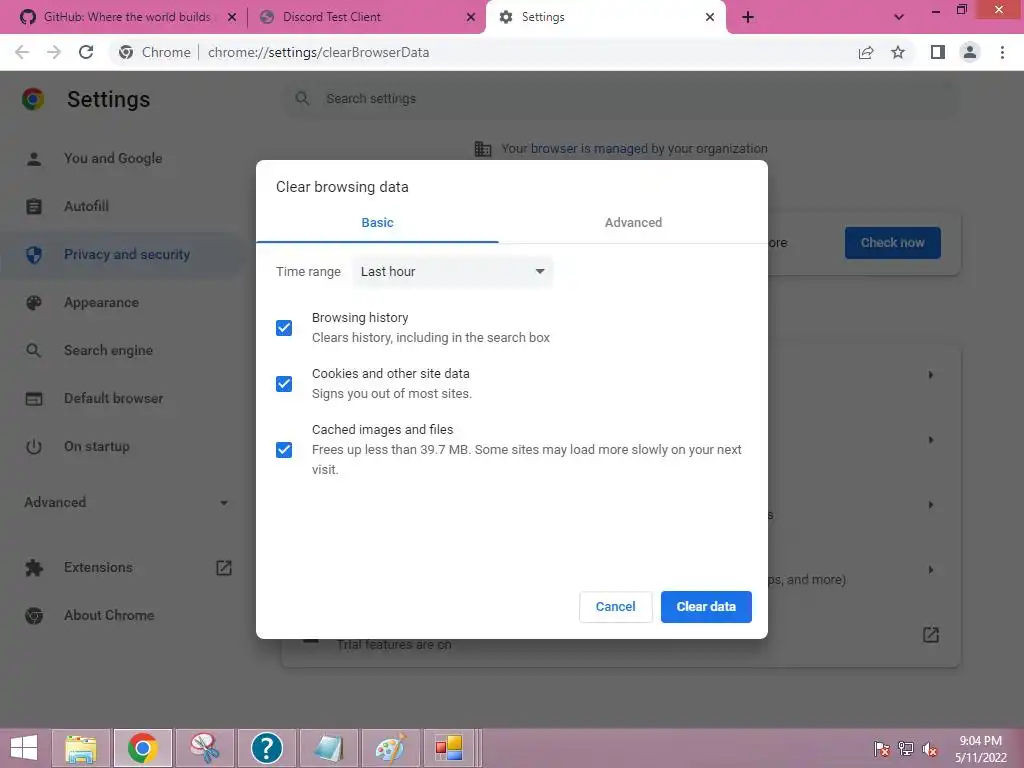Open You and Google settings
Screen dimensions: 1024x768
[x=113, y=158]
